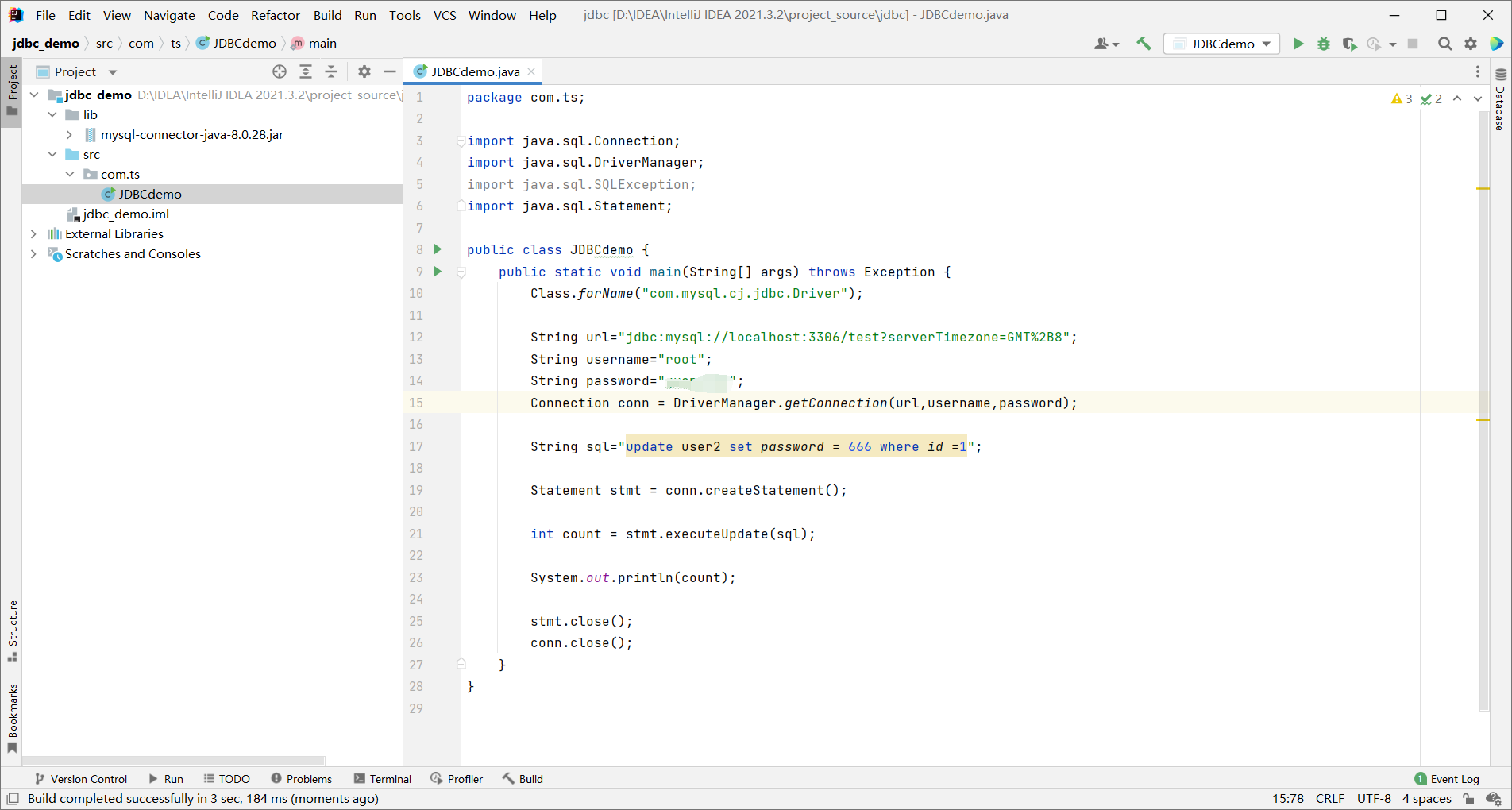Go to previous highlighted error arrow
Screen dimensions: 1512x810
[1457, 98]
